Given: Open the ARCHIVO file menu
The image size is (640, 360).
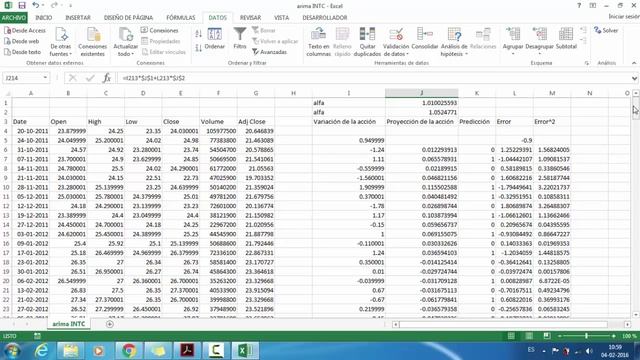Looking at the screenshot, I should (x=13, y=18).
